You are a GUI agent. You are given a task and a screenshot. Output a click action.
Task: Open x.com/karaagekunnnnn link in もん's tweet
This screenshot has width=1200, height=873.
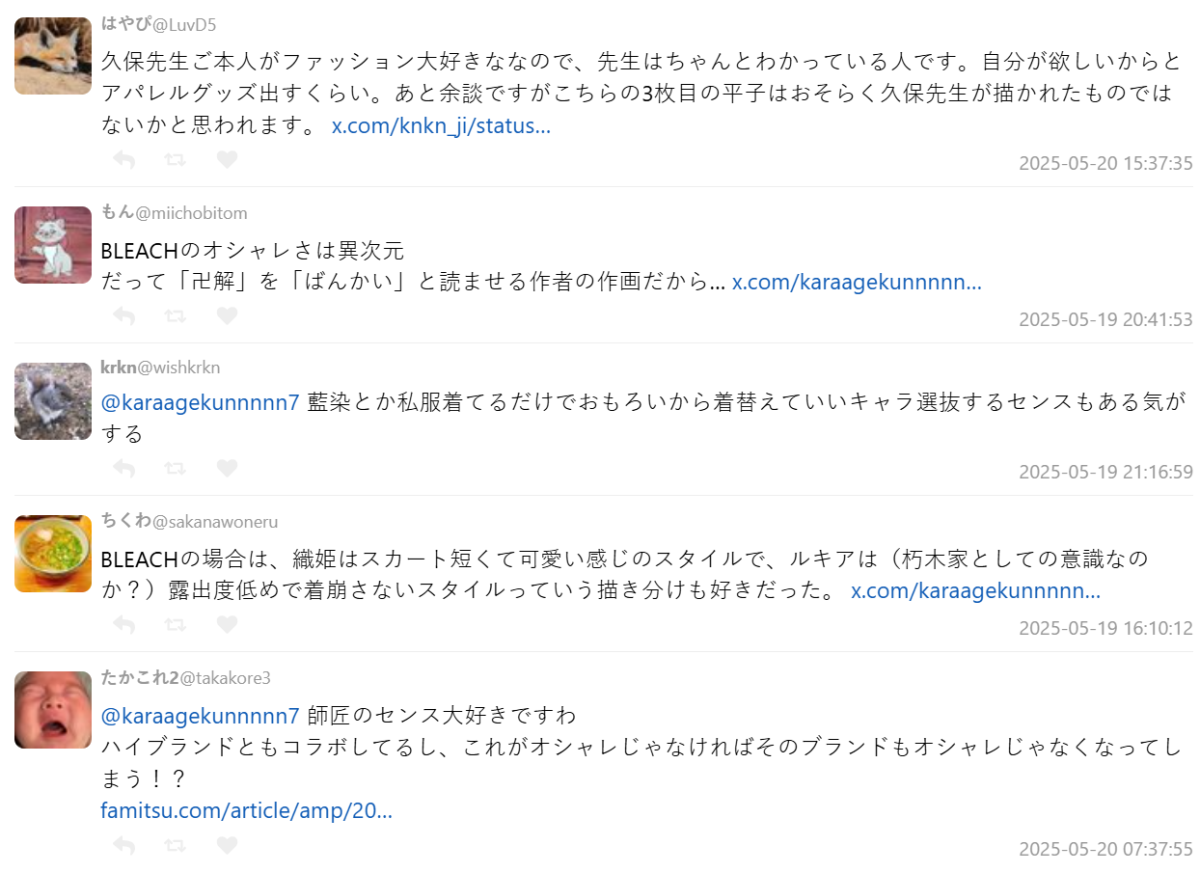coord(857,282)
